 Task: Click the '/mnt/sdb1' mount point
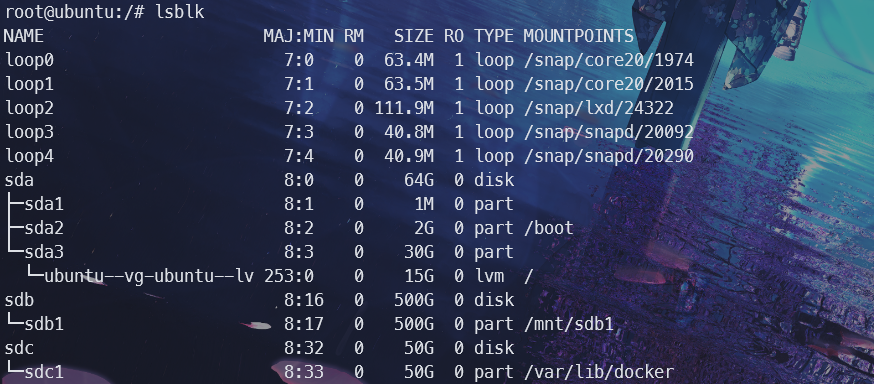[569, 324]
